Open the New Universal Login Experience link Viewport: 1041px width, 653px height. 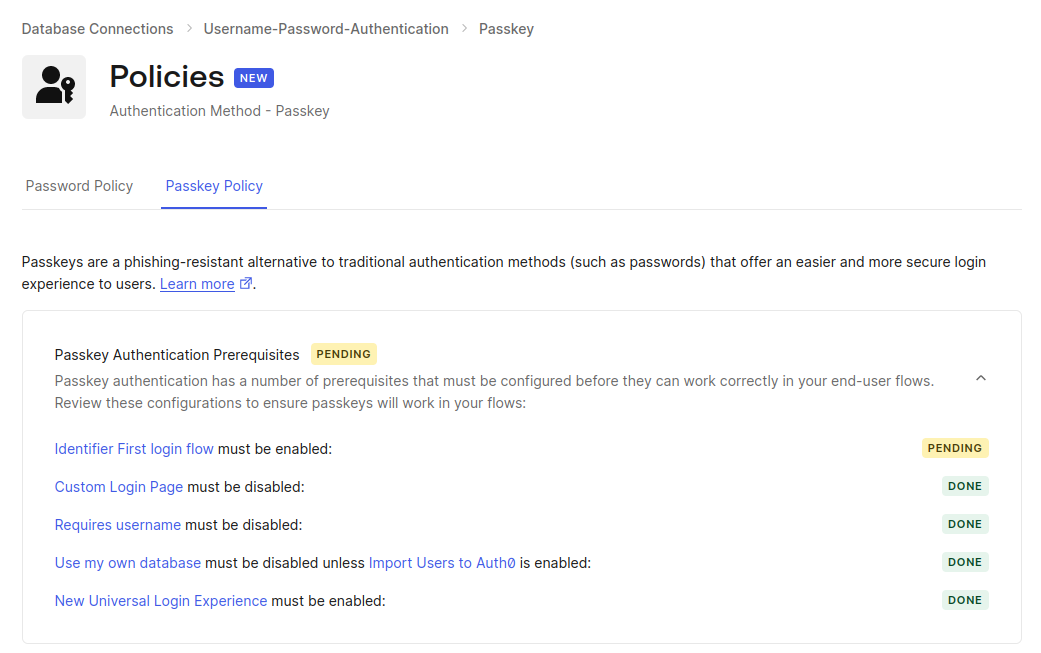(x=161, y=601)
